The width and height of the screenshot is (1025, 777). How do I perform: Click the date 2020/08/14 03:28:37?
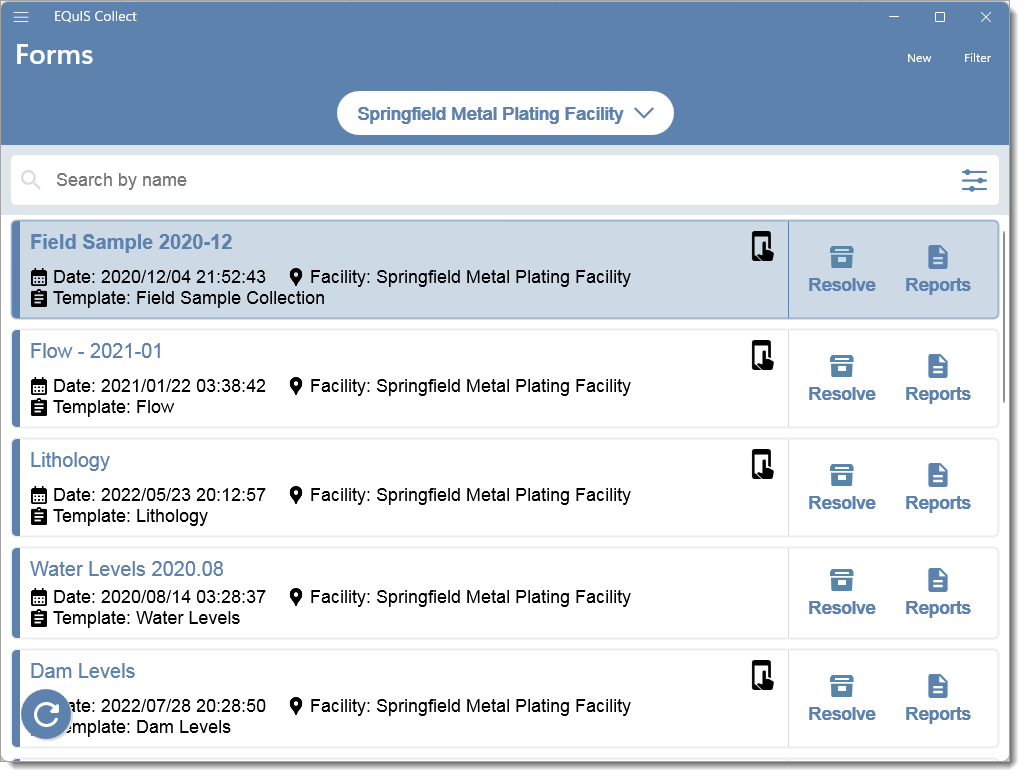[x=184, y=597]
